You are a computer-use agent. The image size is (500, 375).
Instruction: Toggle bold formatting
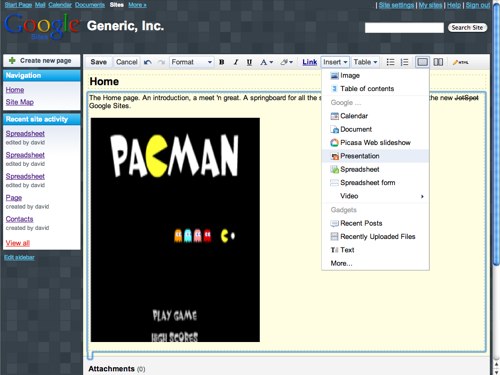[222, 62]
